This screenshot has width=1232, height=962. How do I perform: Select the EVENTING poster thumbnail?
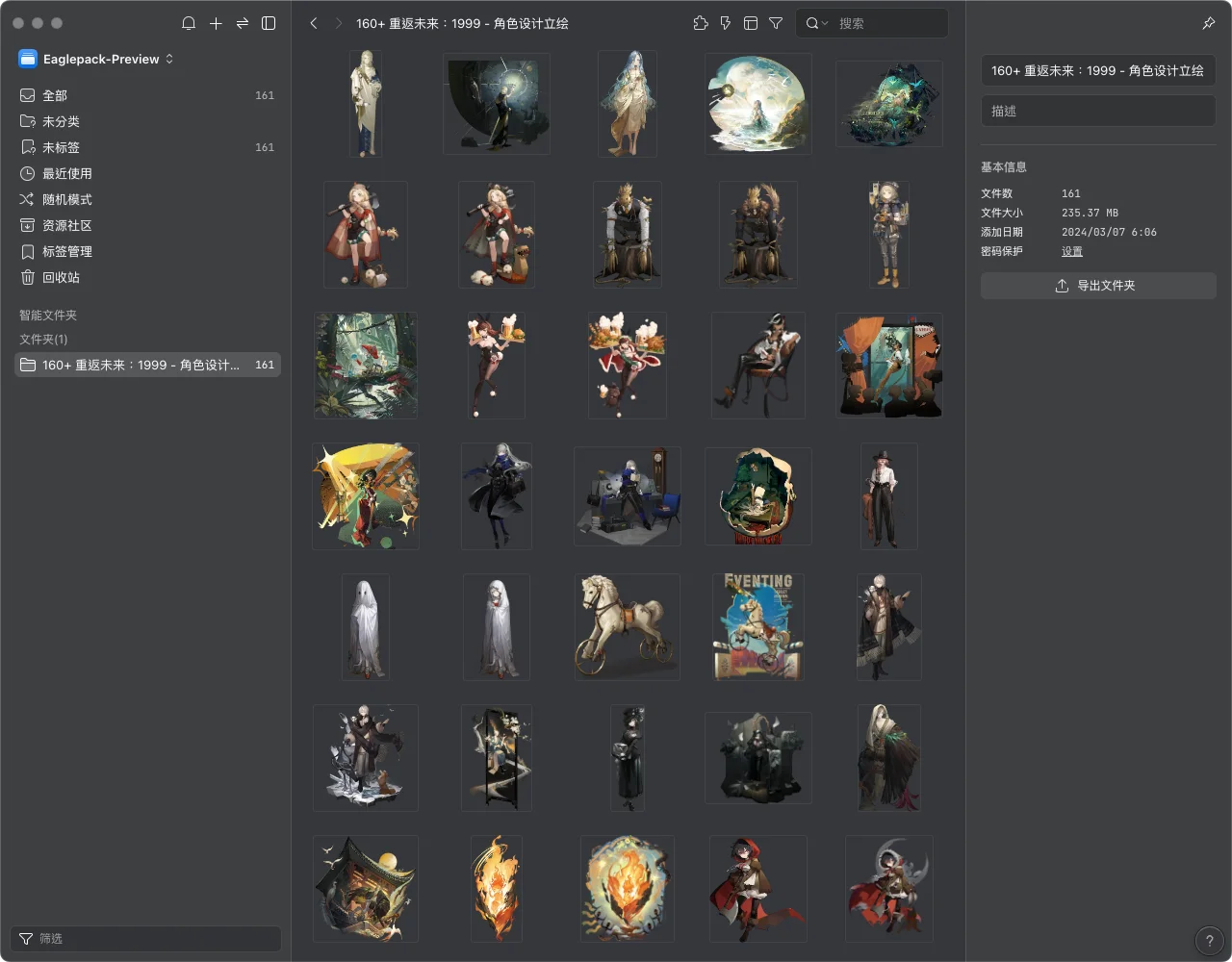[x=758, y=627]
